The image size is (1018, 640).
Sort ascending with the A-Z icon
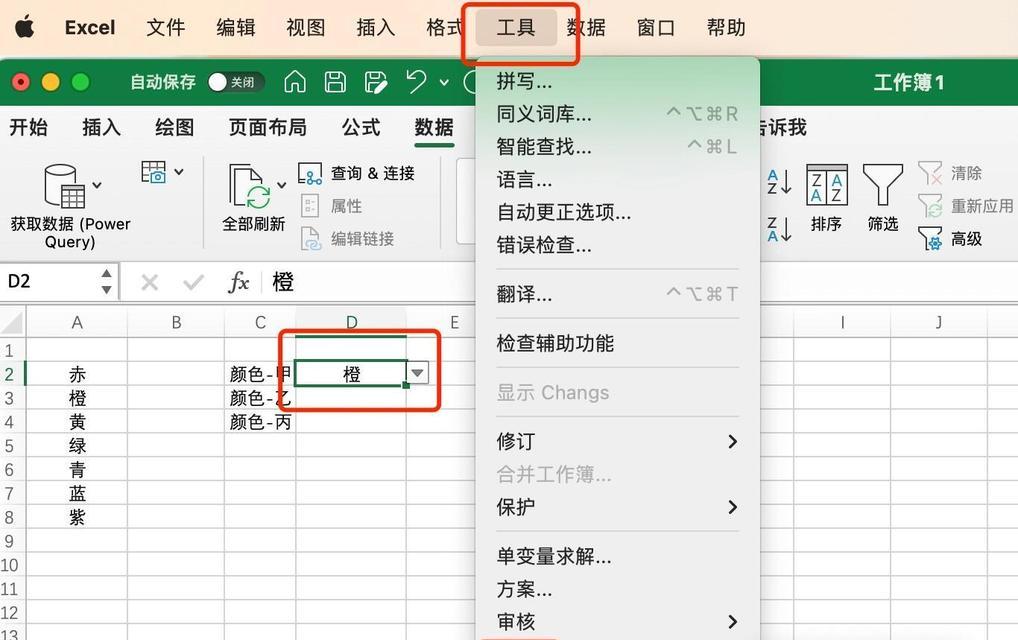click(x=779, y=181)
